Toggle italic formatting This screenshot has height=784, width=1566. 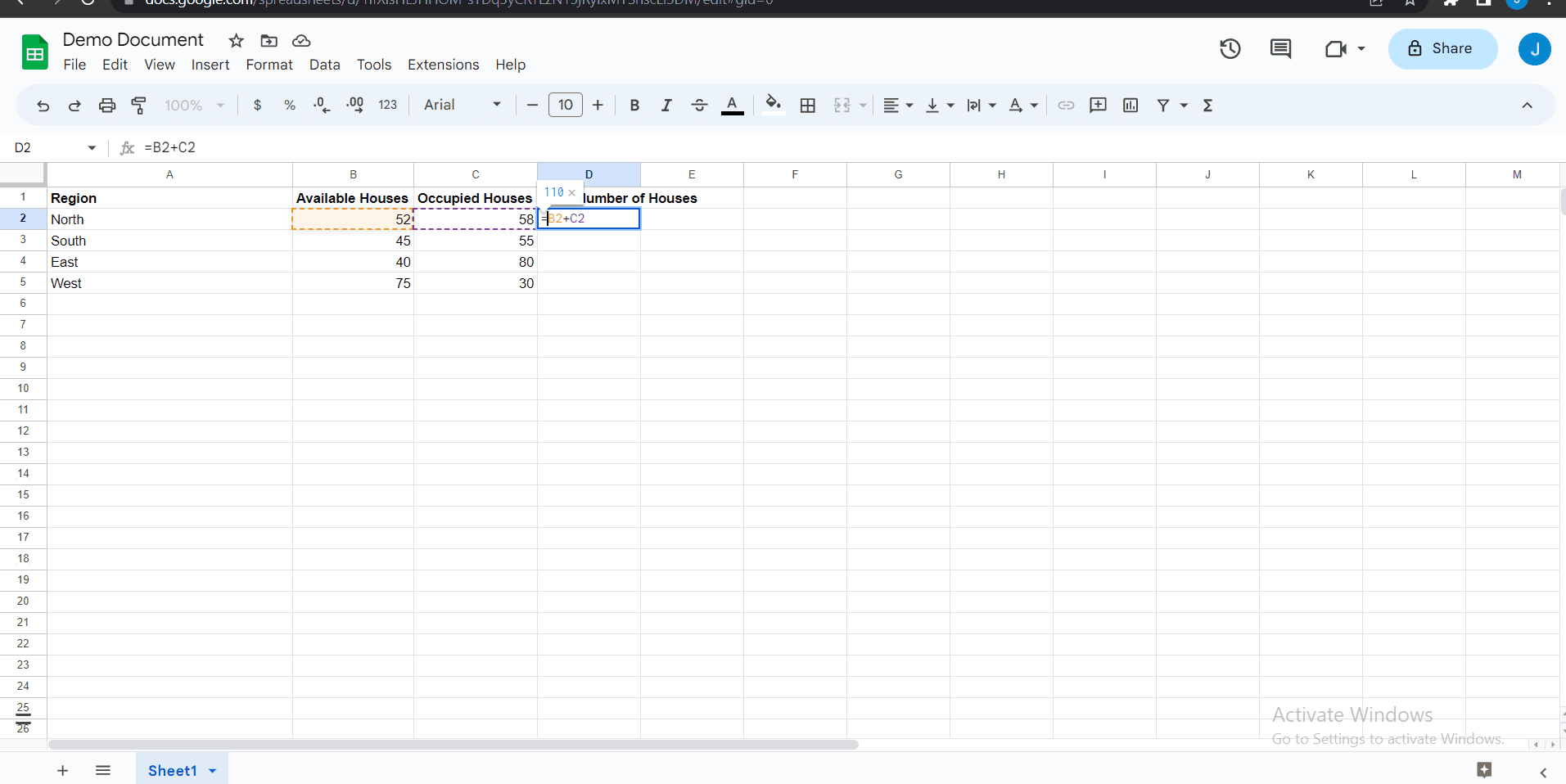click(x=666, y=105)
